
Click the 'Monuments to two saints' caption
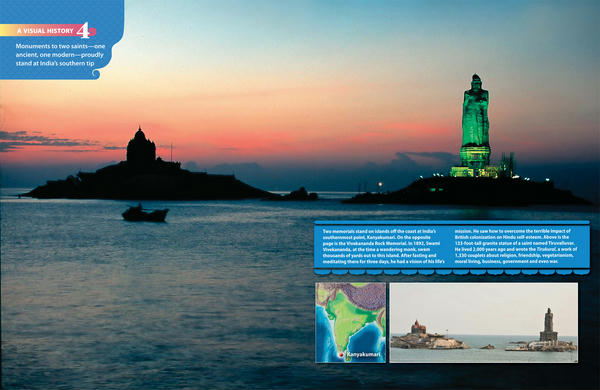pos(60,55)
